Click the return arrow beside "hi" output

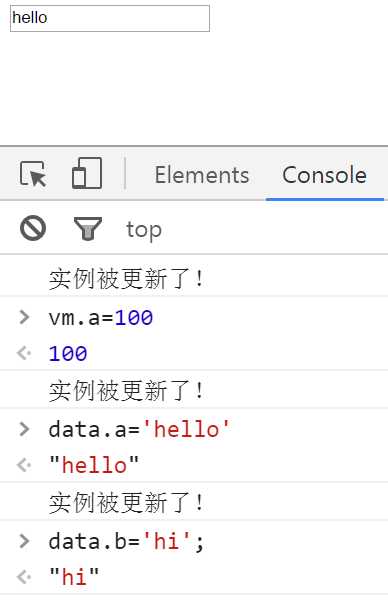coord(24,577)
